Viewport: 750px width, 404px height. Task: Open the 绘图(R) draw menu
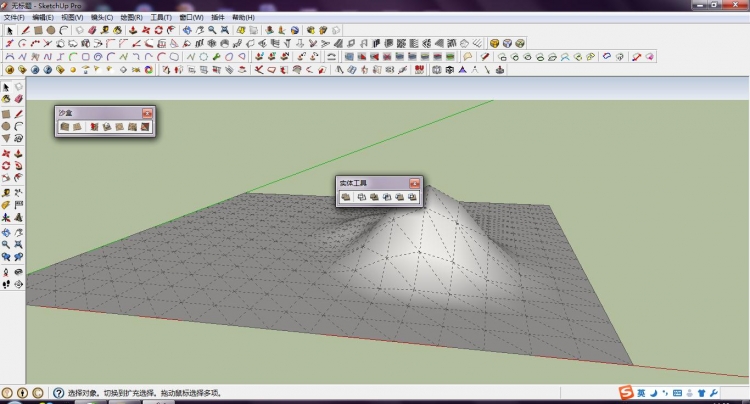point(132,18)
